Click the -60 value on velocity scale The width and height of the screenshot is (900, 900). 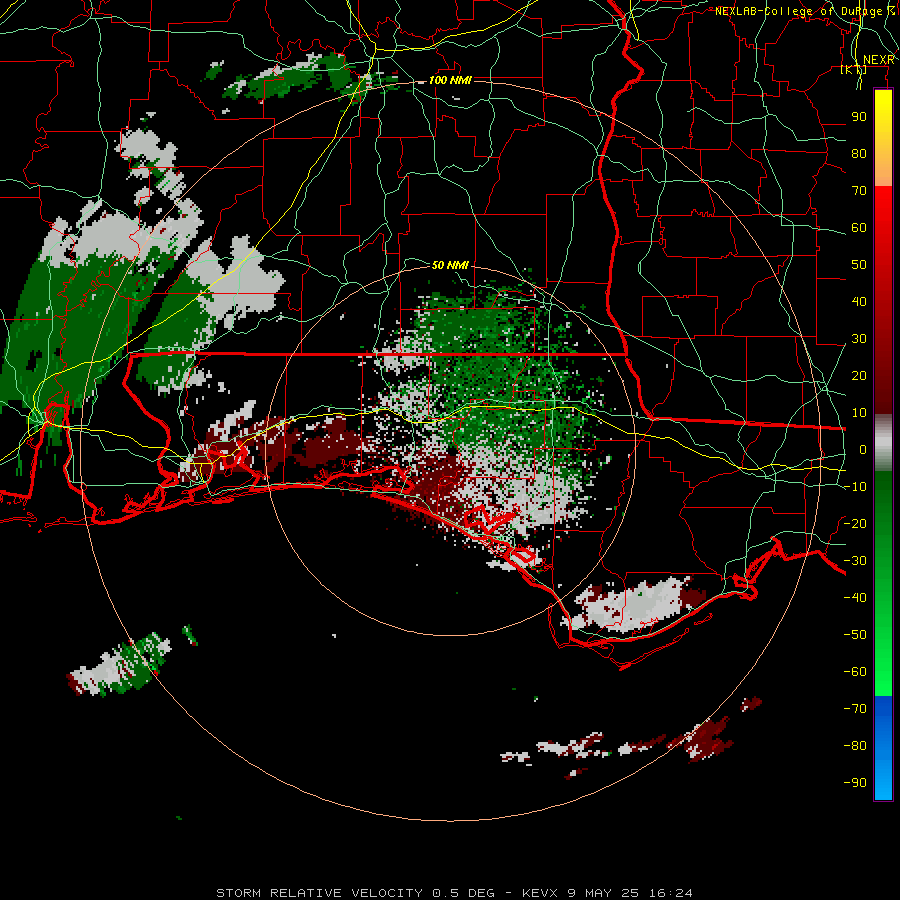click(855, 672)
